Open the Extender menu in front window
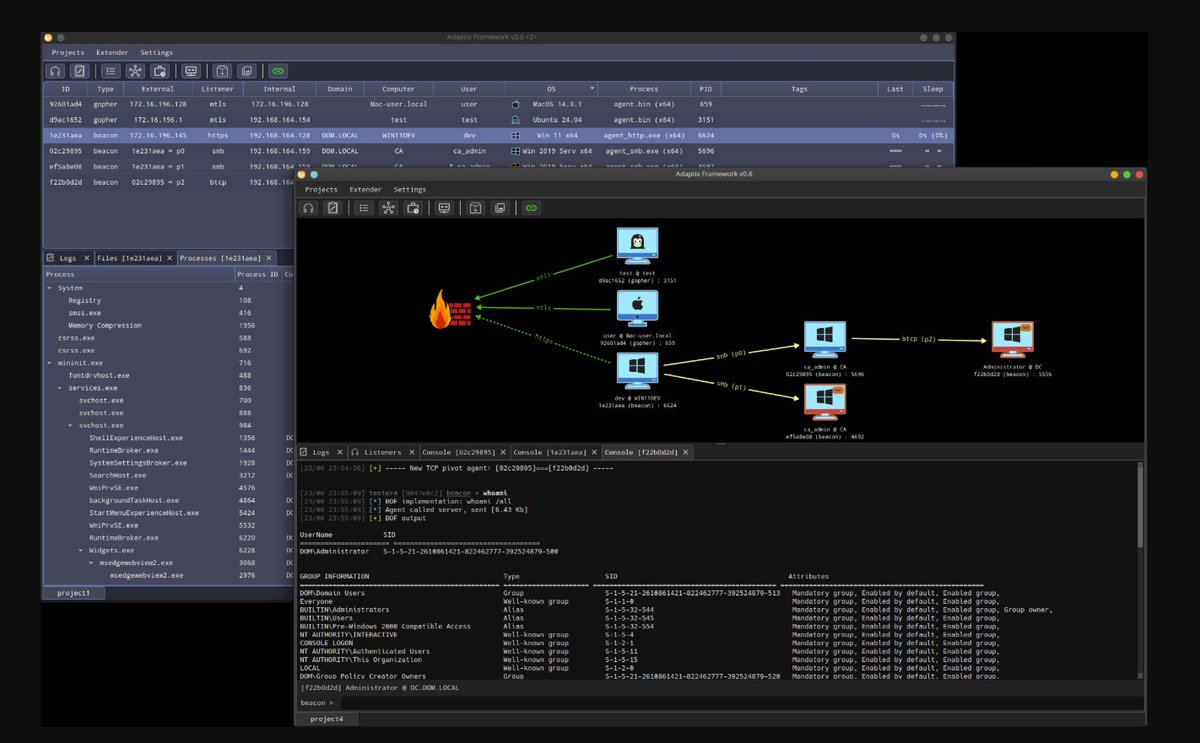The width and height of the screenshot is (1200, 743). tap(365, 189)
